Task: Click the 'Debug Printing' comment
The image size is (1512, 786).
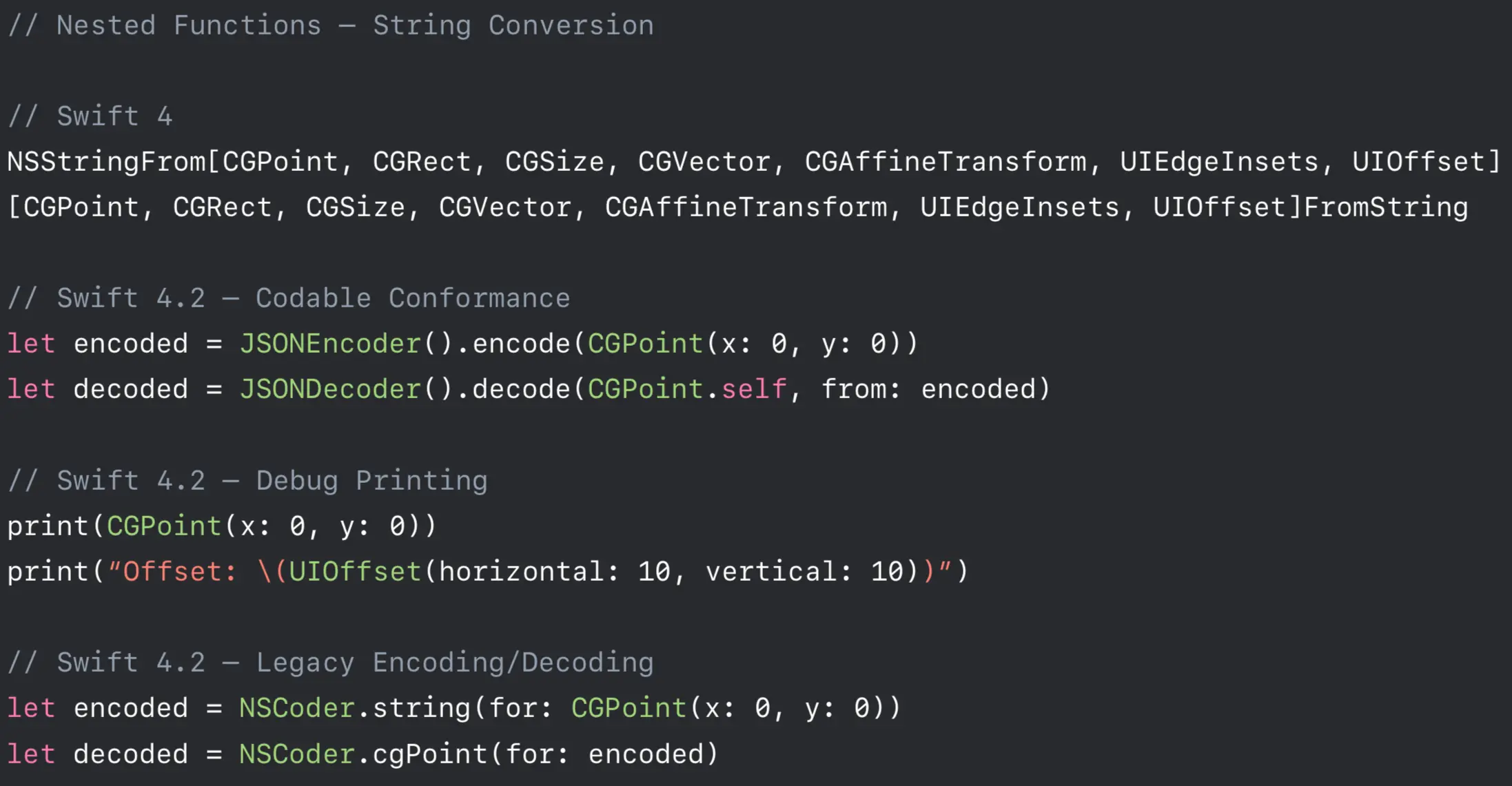Action: coord(372,480)
